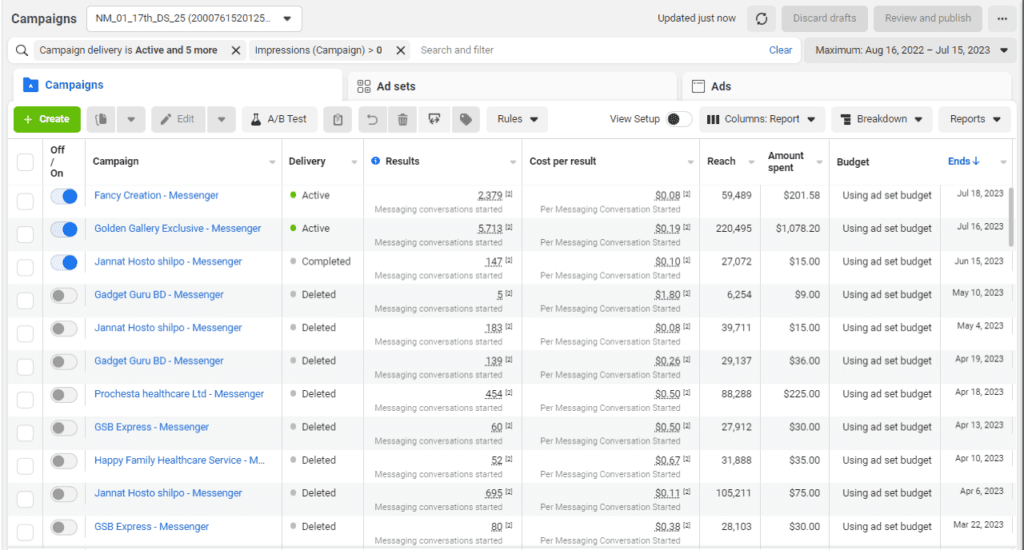Viewport: 1024px width, 550px height.
Task: Click the duplicate campaign icon
Action: pyautogui.click(x=101, y=119)
